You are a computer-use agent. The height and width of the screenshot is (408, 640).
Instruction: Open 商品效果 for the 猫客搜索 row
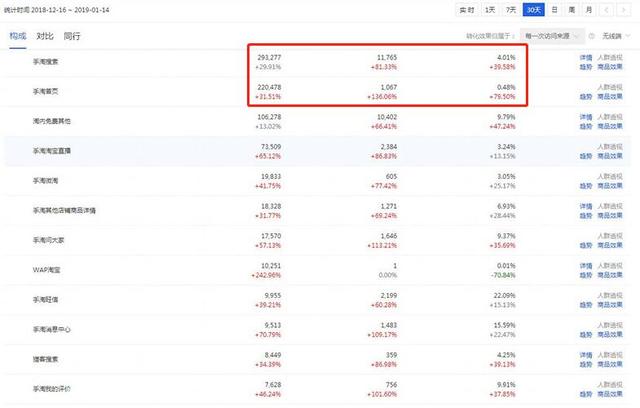[610, 364]
